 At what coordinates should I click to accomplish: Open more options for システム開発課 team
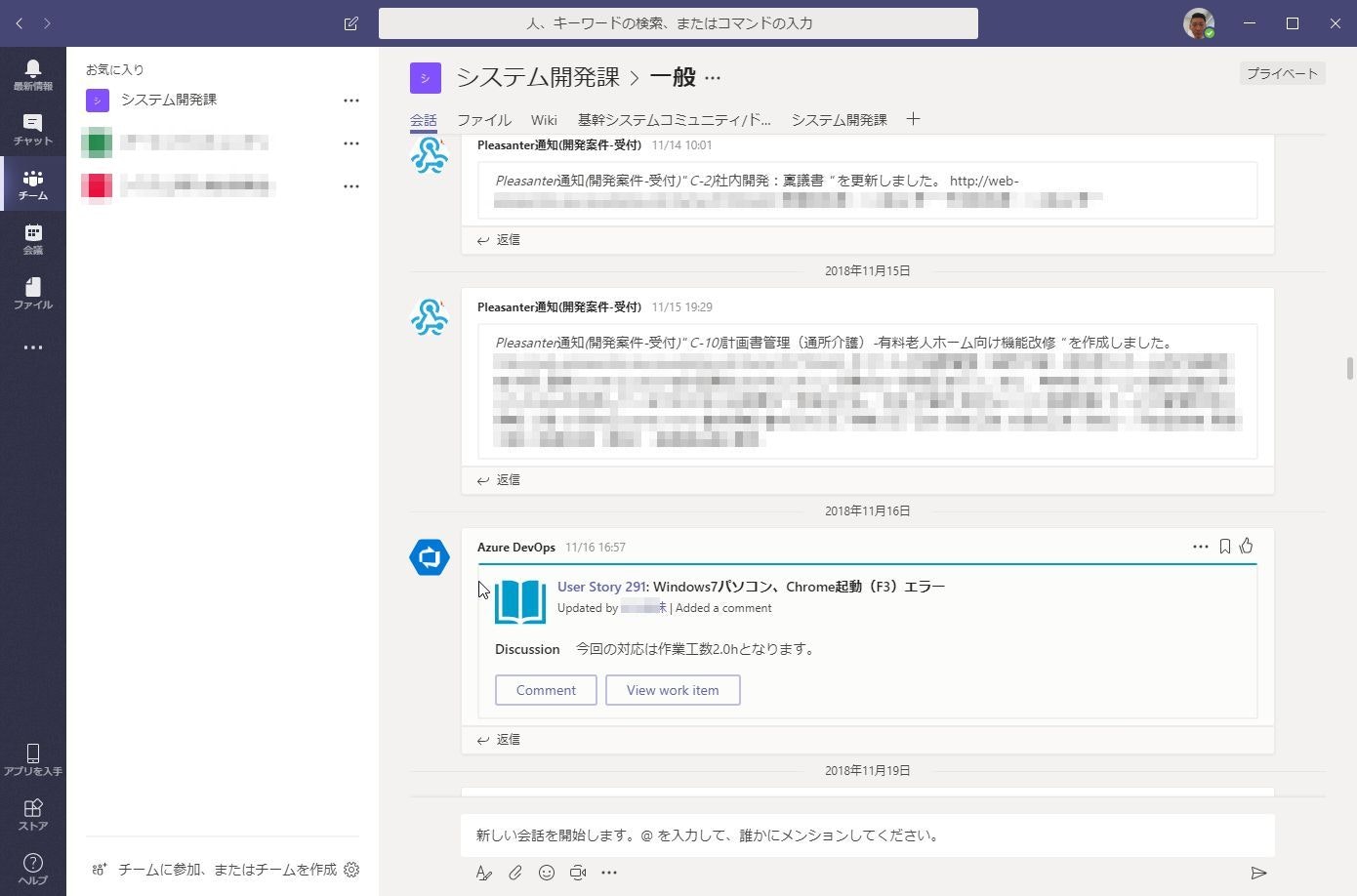click(351, 101)
